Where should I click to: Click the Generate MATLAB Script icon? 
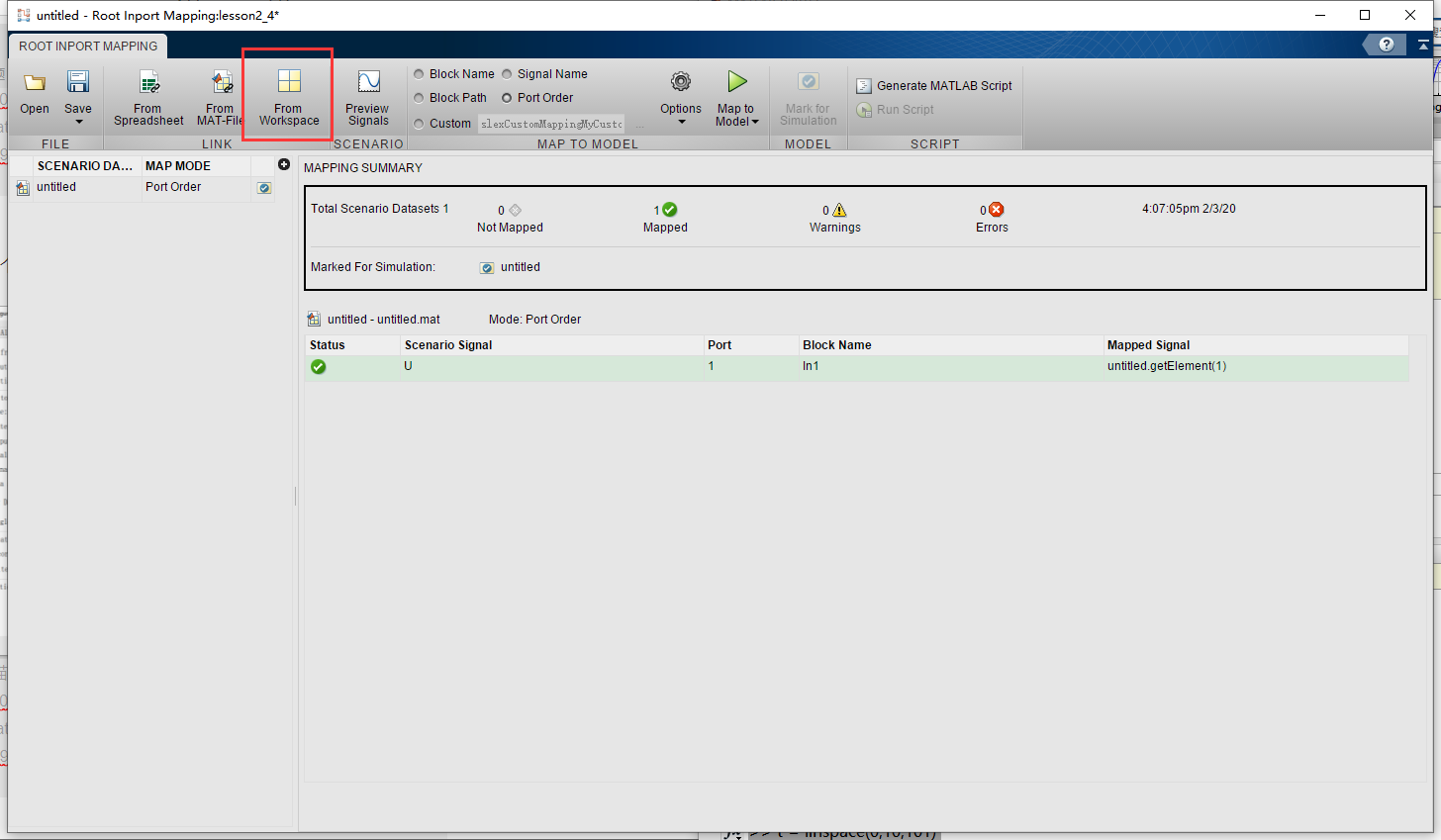click(x=863, y=85)
